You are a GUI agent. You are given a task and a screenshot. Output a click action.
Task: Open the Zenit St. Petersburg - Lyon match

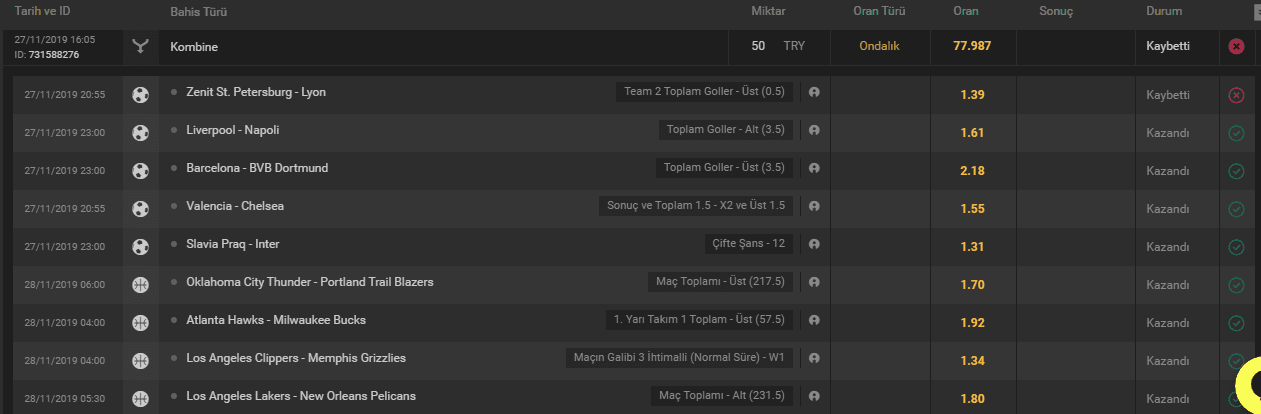256,92
